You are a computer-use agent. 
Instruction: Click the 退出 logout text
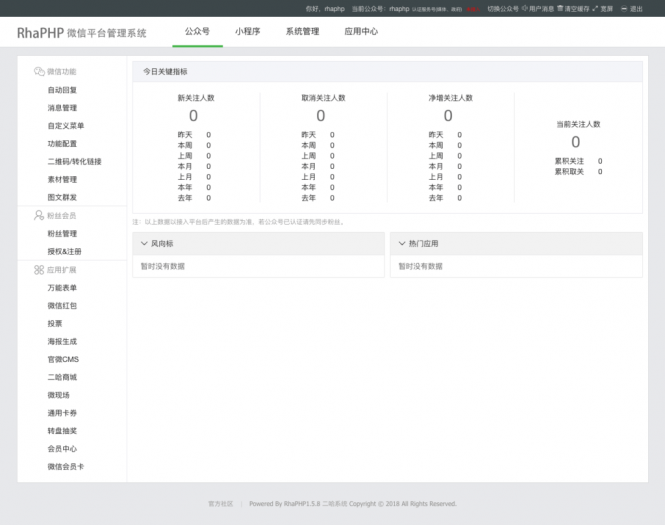636,8
